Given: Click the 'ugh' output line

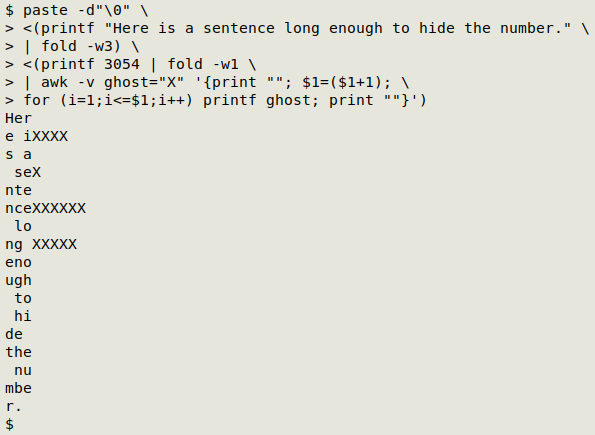Looking at the screenshot, I should click(19, 281).
